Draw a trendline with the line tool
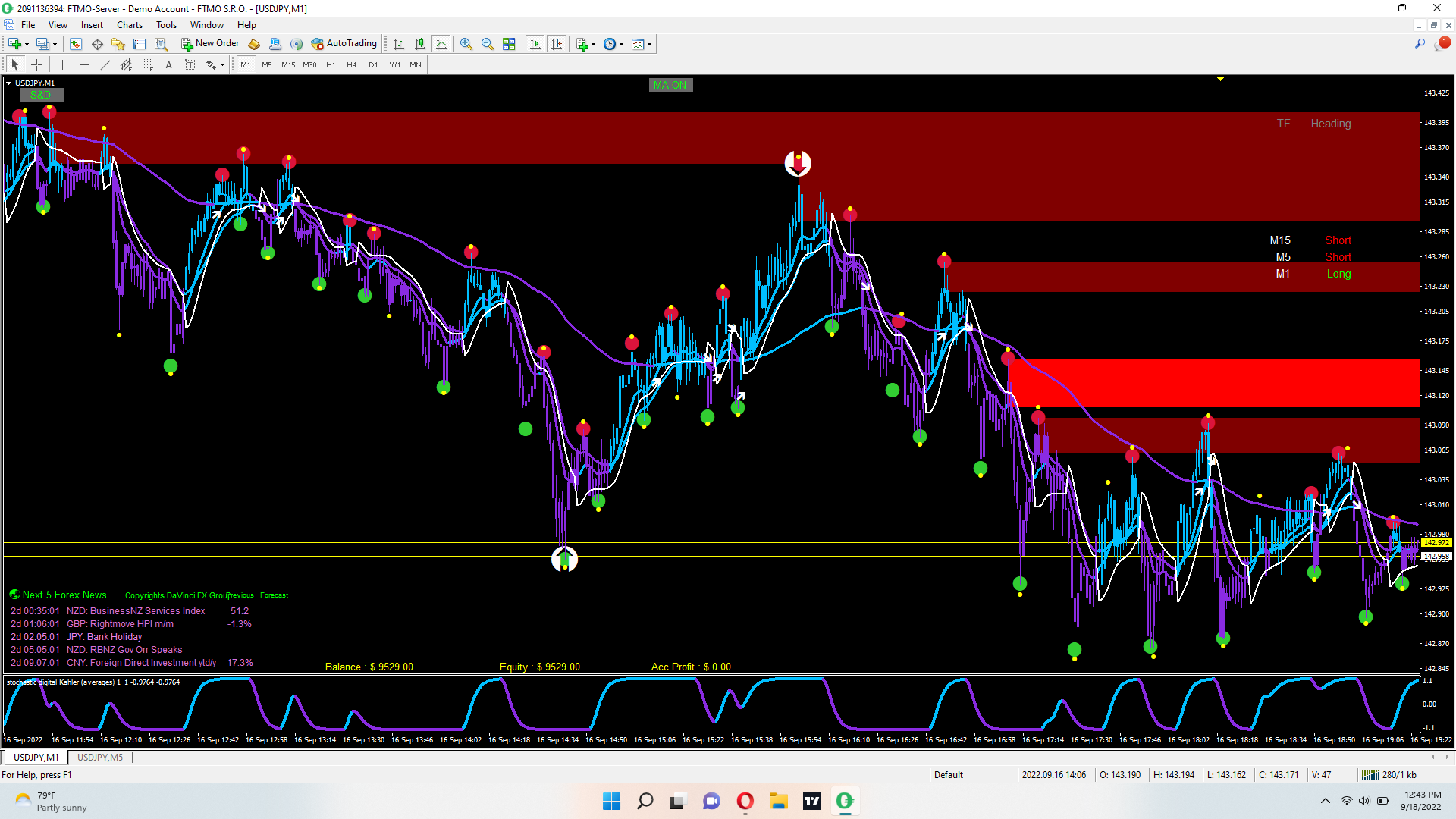 pos(105,65)
